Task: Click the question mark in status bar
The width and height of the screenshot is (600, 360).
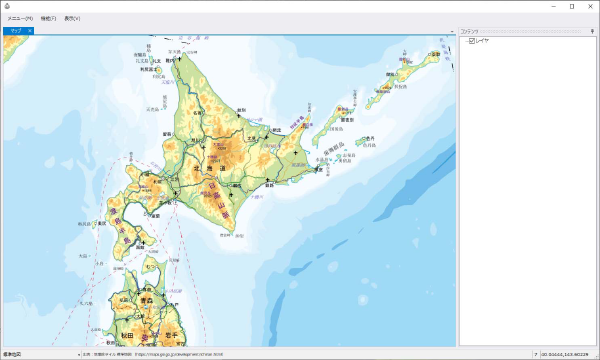Action: tap(536, 355)
